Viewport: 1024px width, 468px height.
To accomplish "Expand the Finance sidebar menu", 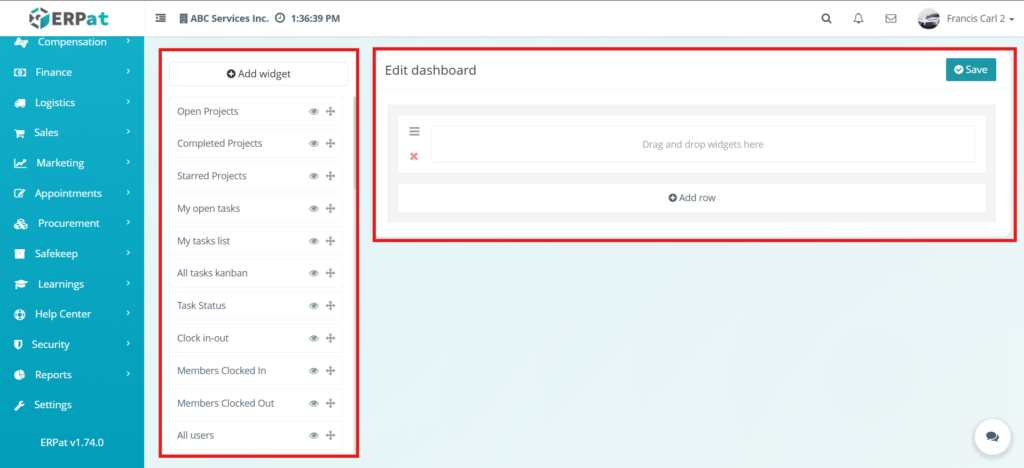I will pyautogui.click(x=72, y=72).
